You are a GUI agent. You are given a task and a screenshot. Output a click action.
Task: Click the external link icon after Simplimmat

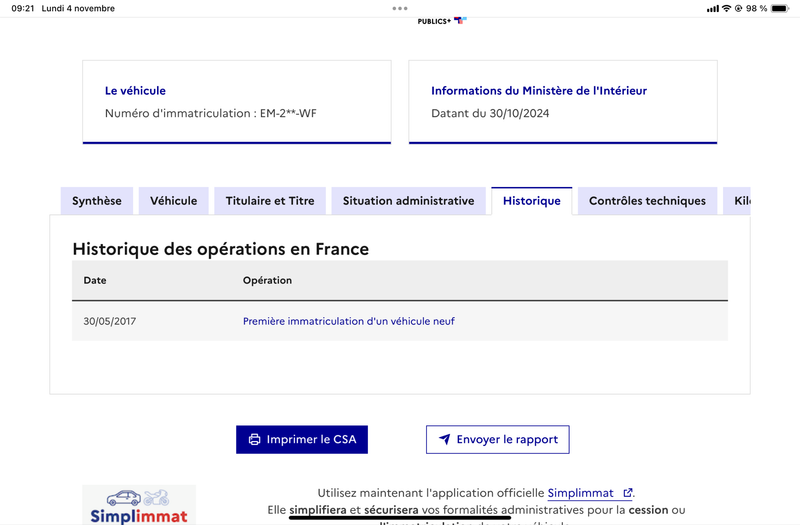[628, 493]
